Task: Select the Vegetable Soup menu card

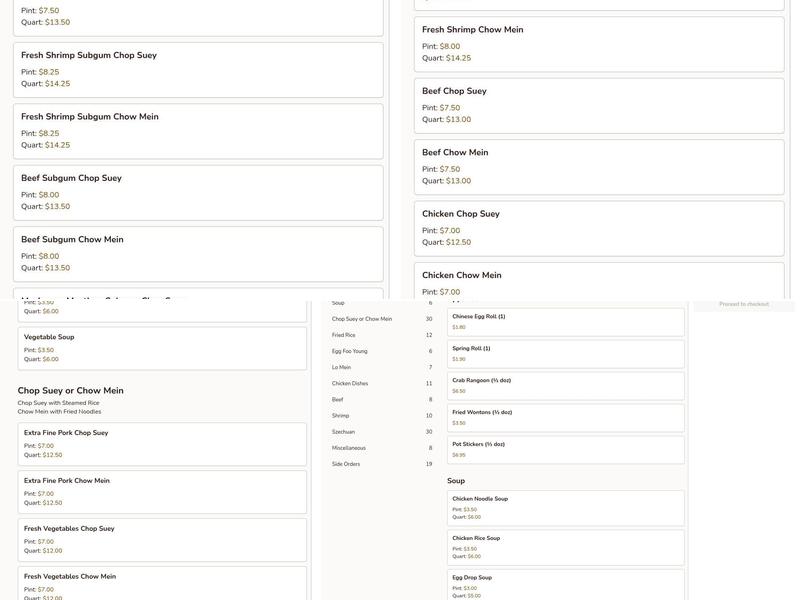Action: [162, 348]
